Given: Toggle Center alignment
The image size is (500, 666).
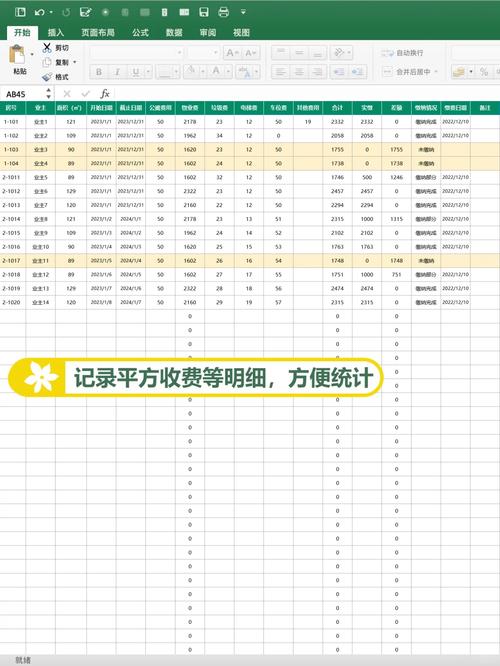Looking at the screenshot, I should click(299, 72).
